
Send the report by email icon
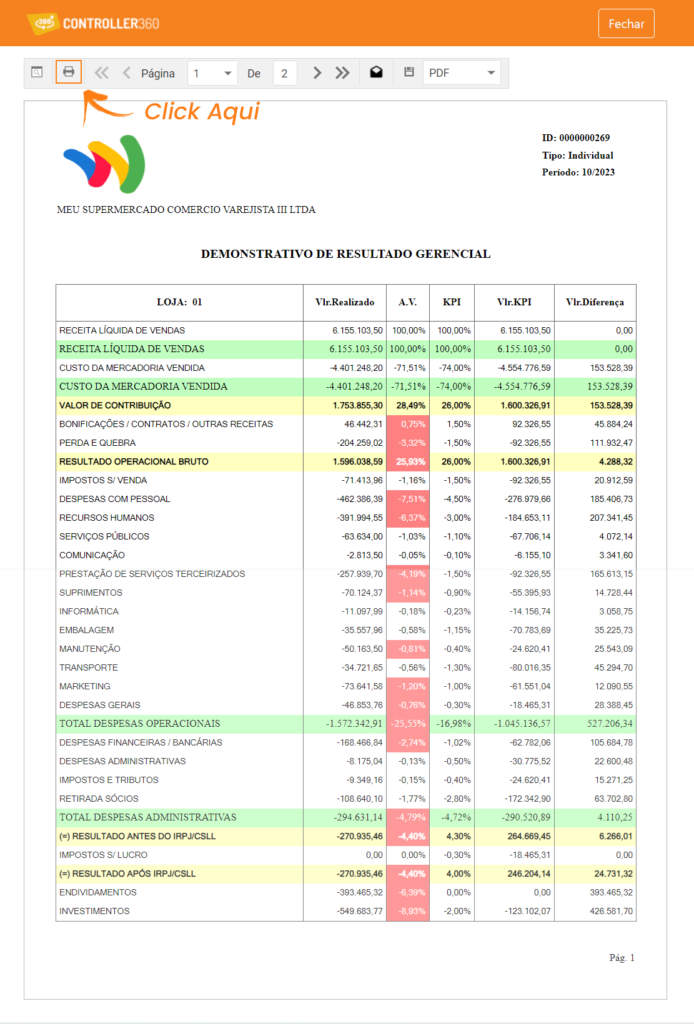[x=376, y=72]
